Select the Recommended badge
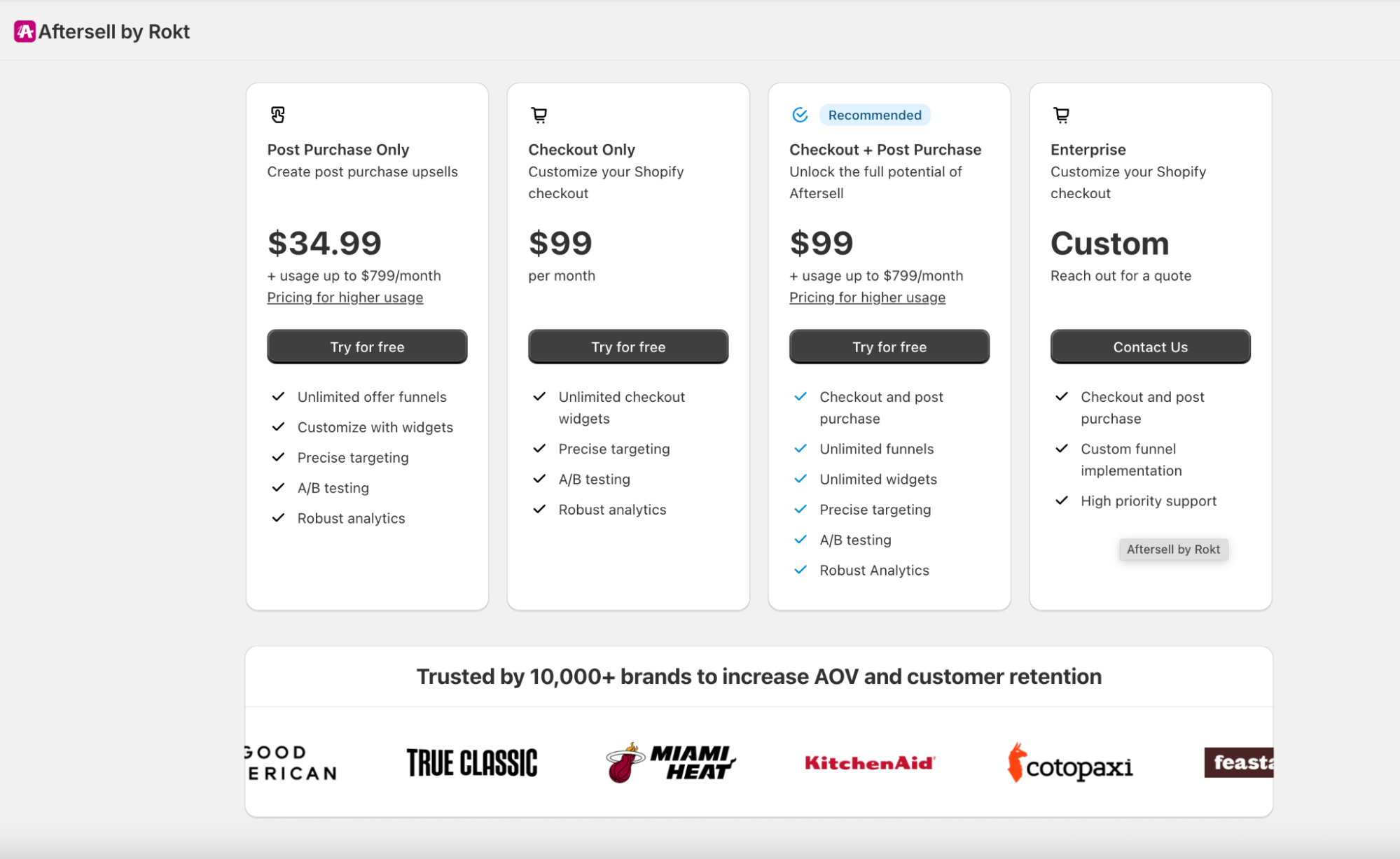The height and width of the screenshot is (859, 1400). point(875,114)
